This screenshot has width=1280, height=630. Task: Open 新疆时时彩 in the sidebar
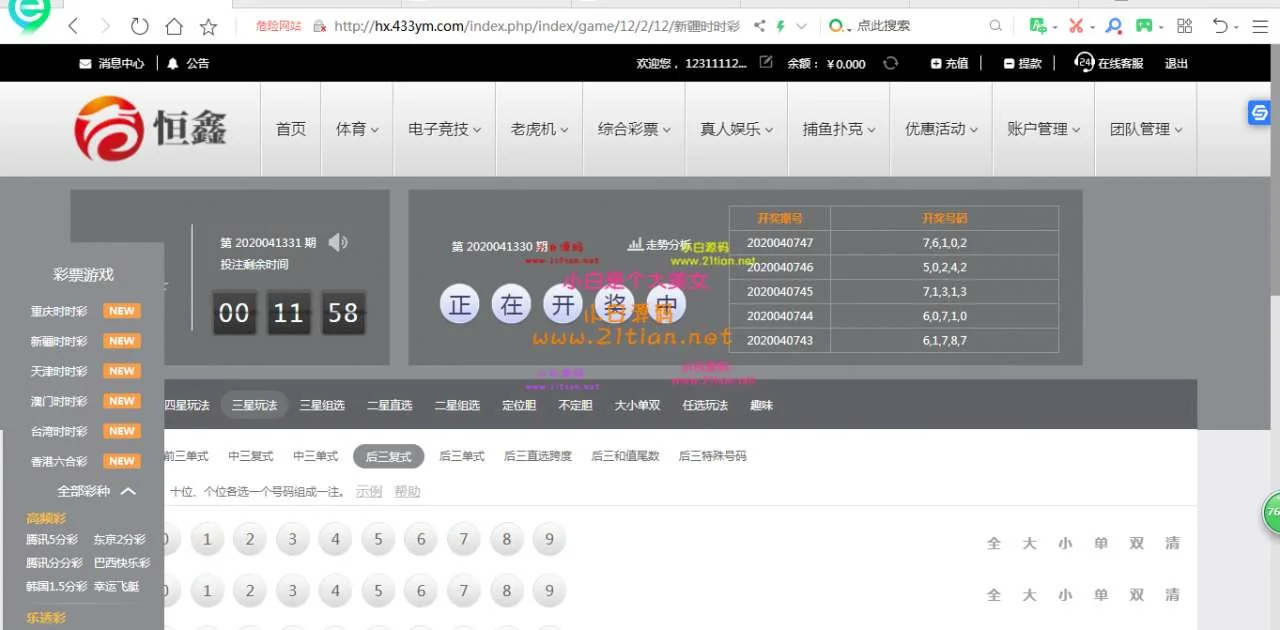point(59,341)
